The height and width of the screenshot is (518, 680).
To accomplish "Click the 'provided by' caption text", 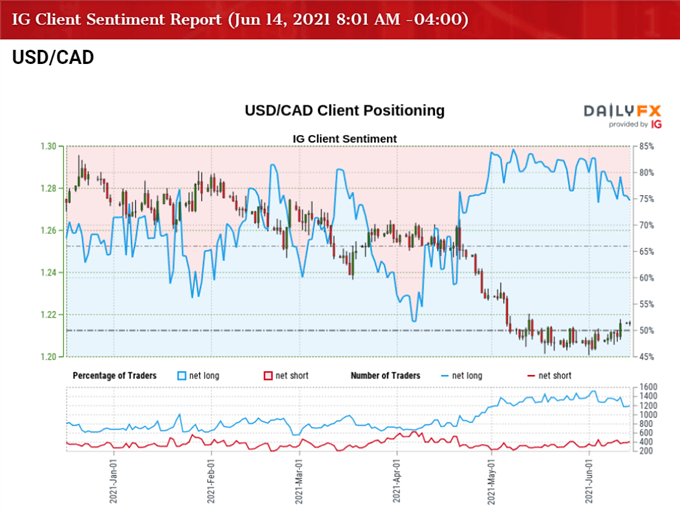I will coord(628,125).
